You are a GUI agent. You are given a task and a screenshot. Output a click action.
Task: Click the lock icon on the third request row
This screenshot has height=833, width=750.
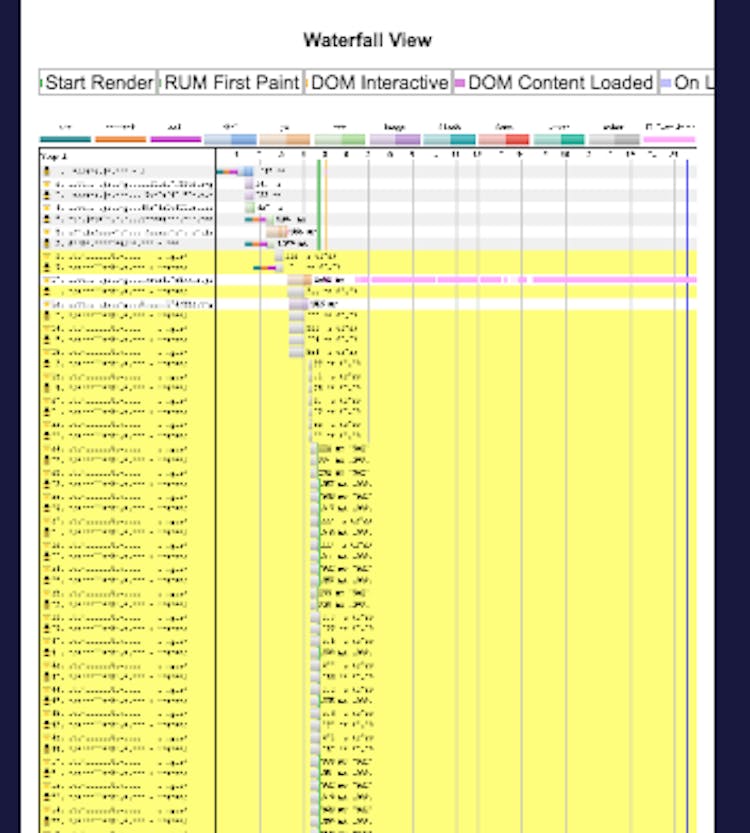pyautogui.click(x=46, y=195)
